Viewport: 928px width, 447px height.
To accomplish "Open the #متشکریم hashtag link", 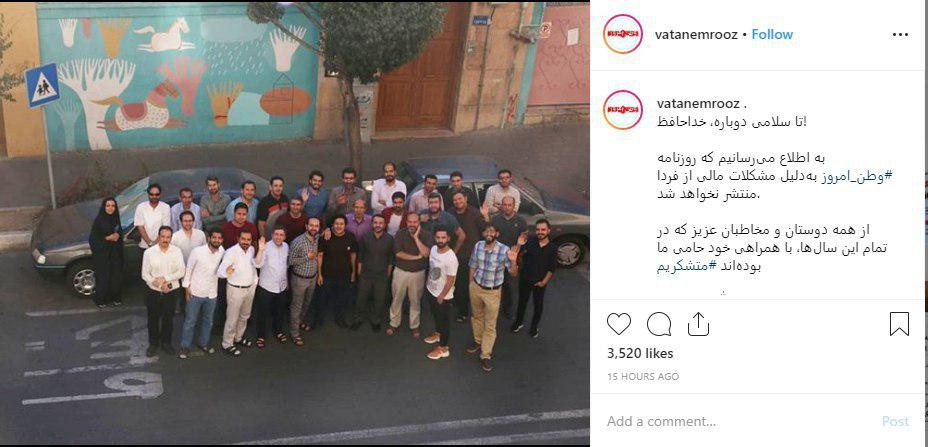I will coord(684,266).
